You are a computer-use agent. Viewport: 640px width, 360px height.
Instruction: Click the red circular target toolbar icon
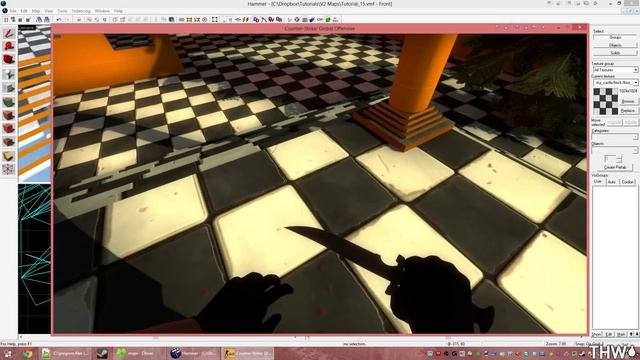[x=204, y=19]
